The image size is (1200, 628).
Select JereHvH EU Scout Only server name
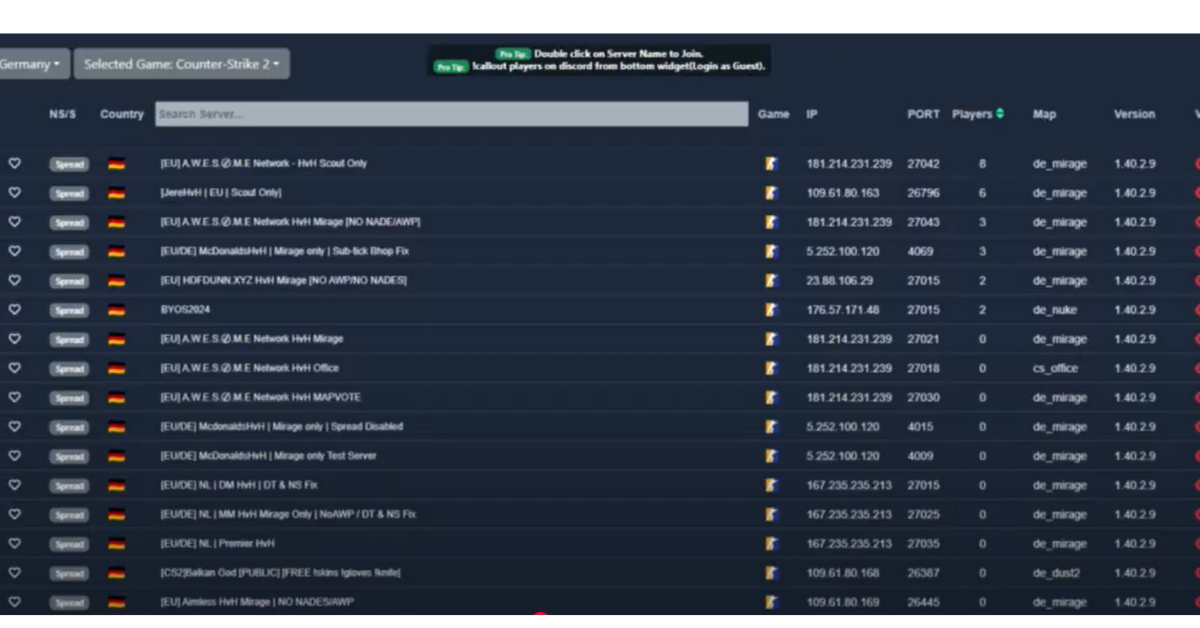pyautogui.click(x=221, y=192)
